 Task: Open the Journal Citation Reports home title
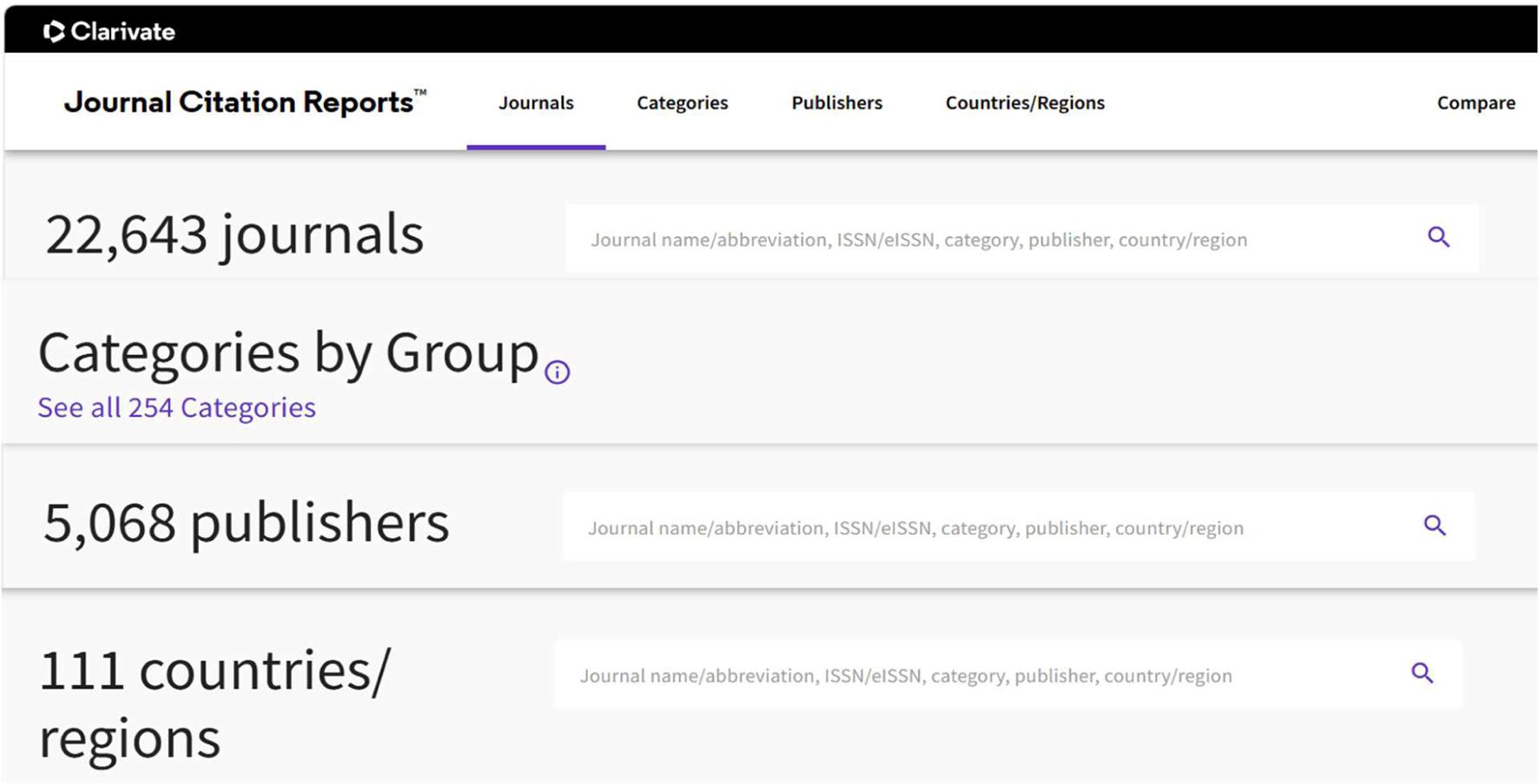pyautogui.click(x=245, y=102)
